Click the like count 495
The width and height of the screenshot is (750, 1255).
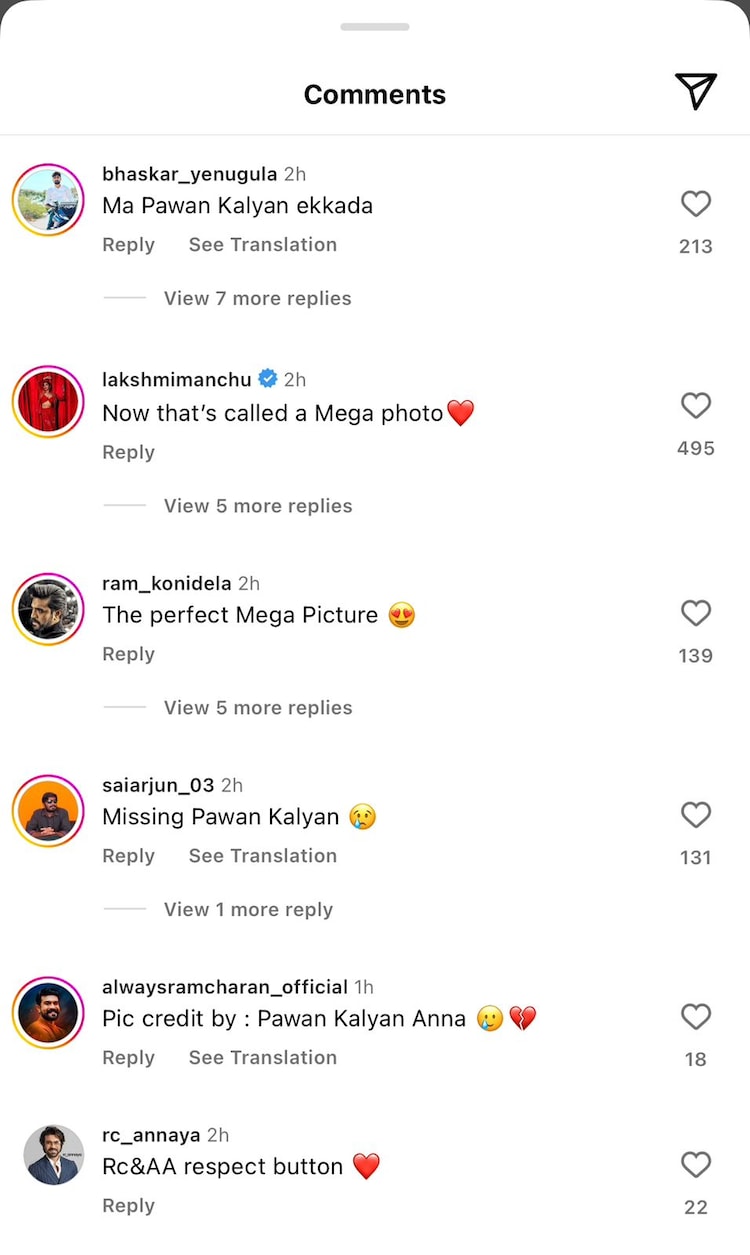pos(695,448)
